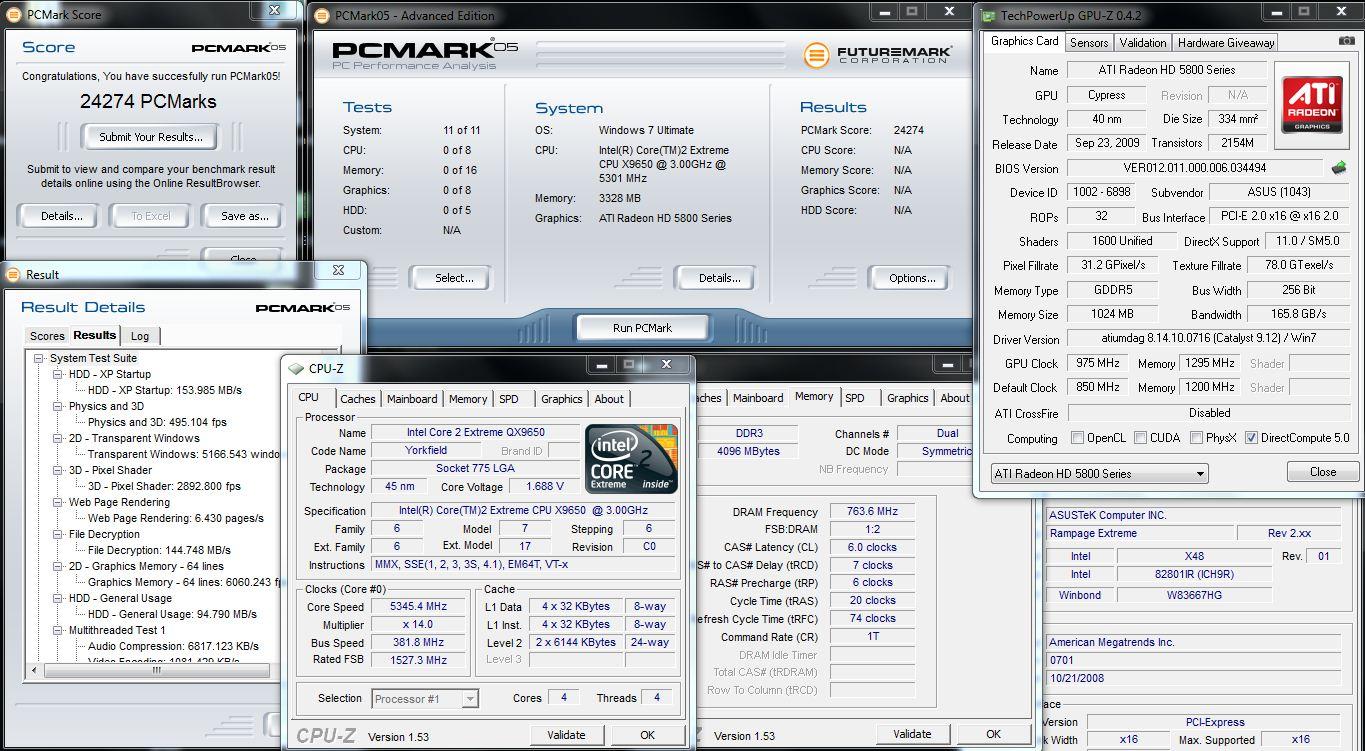This screenshot has height=751, width=1365.
Task: Collapse the Physics and 3D node
Action: coord(58,406)
